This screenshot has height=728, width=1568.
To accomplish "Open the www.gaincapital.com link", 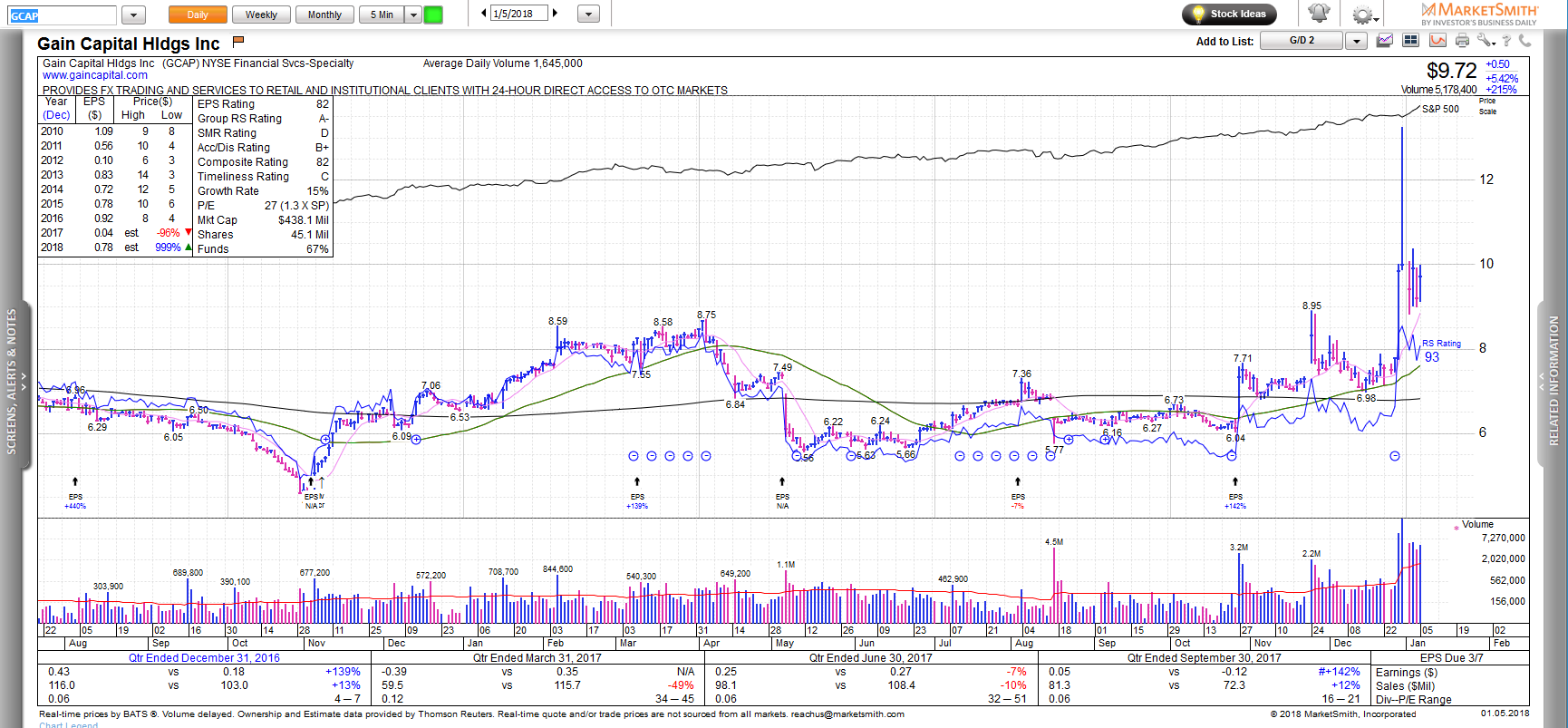I will click(x=95, y=75).
